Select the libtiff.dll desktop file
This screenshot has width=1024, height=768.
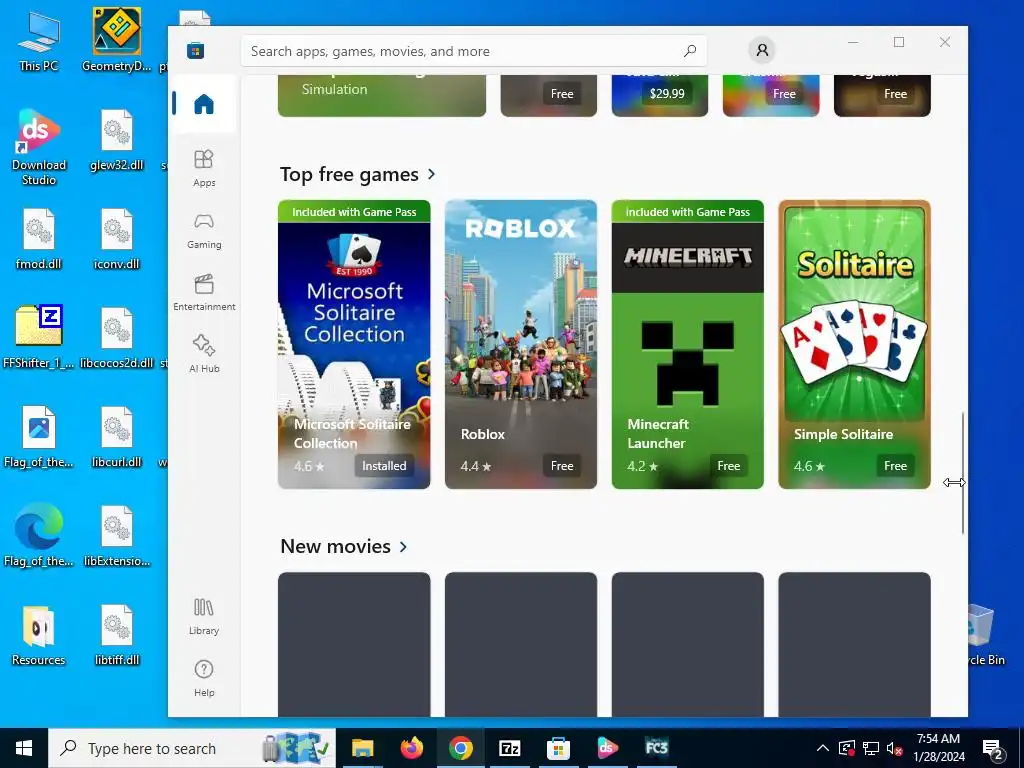117,635
